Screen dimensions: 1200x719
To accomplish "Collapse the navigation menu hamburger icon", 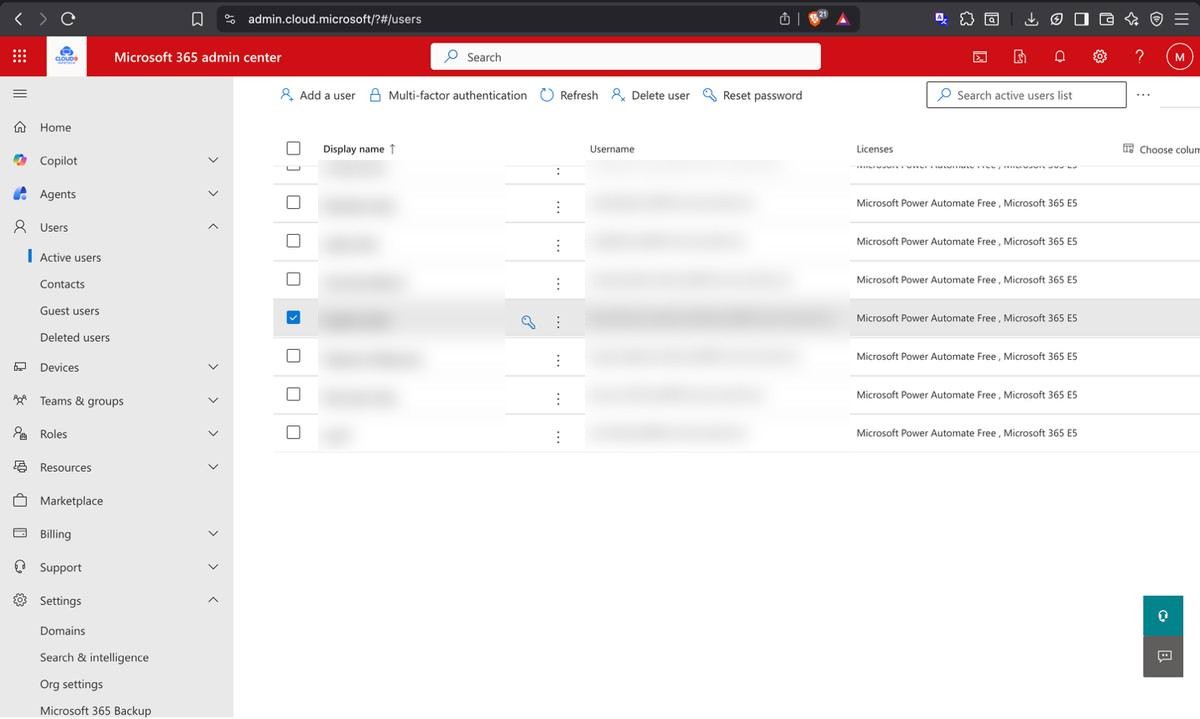I will [x=19, y=93].
